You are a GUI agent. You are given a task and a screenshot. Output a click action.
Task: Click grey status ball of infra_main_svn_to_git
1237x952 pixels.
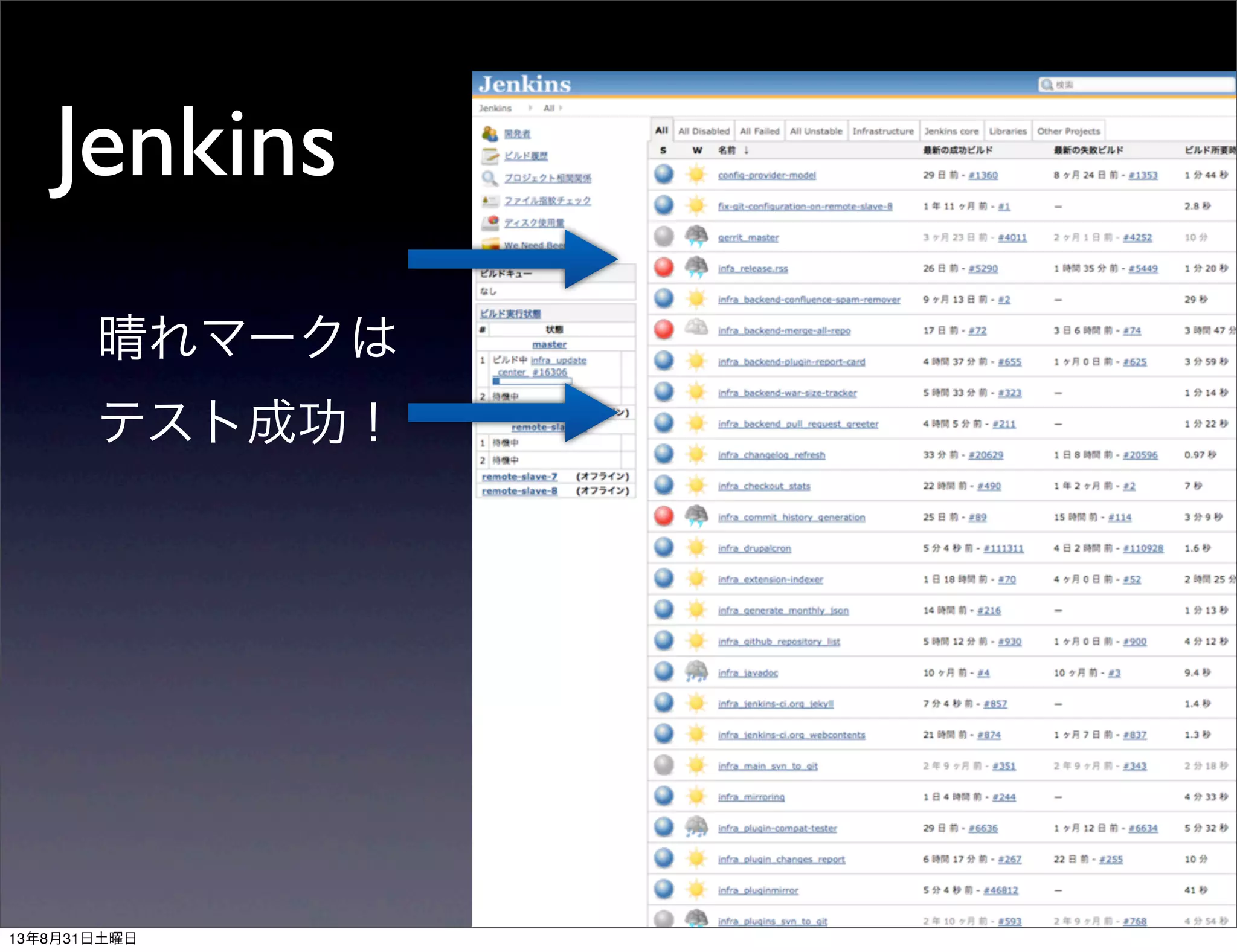[x=664, y=765]
